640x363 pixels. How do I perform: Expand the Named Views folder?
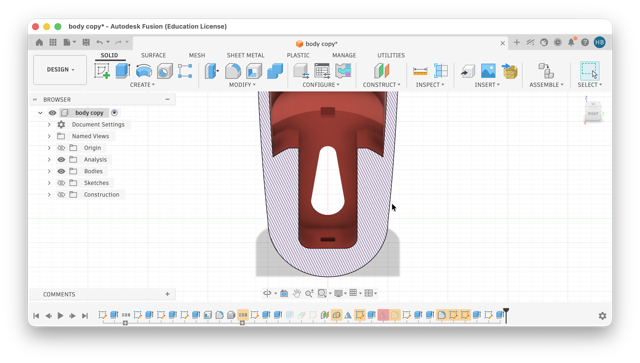(x=49, y=136)
